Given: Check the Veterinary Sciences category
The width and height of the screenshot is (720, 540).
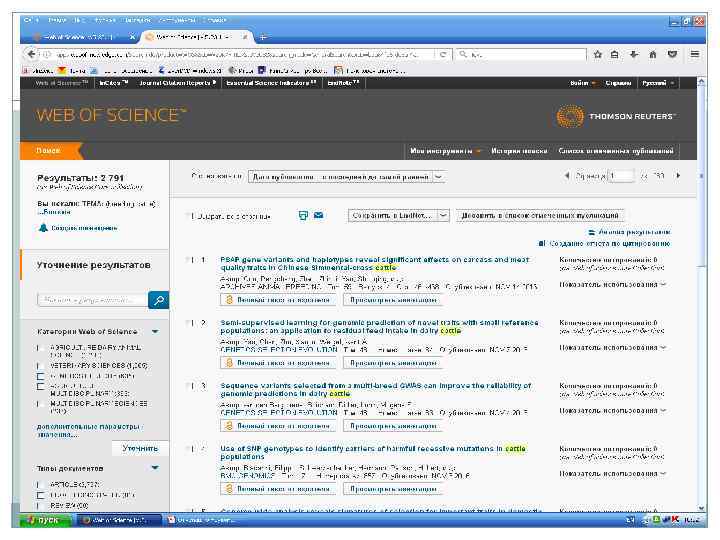Looking at the screenshot, I should (x=40, y=366).
